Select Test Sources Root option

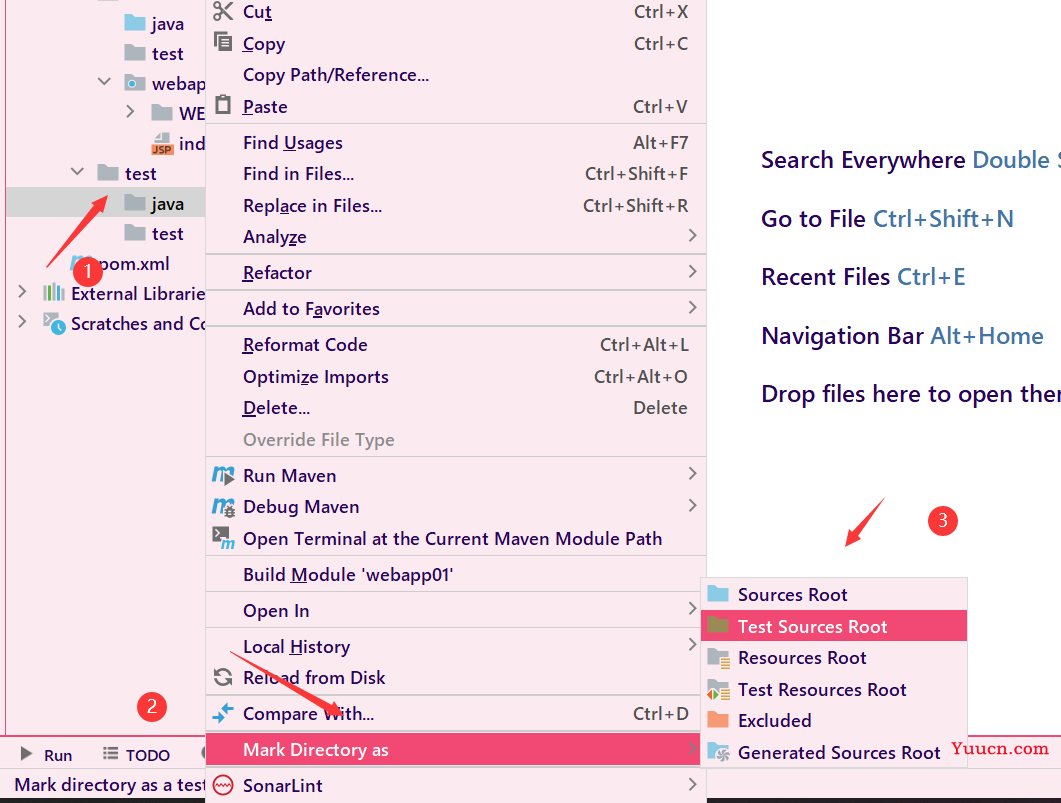click(x=834, y=626)
